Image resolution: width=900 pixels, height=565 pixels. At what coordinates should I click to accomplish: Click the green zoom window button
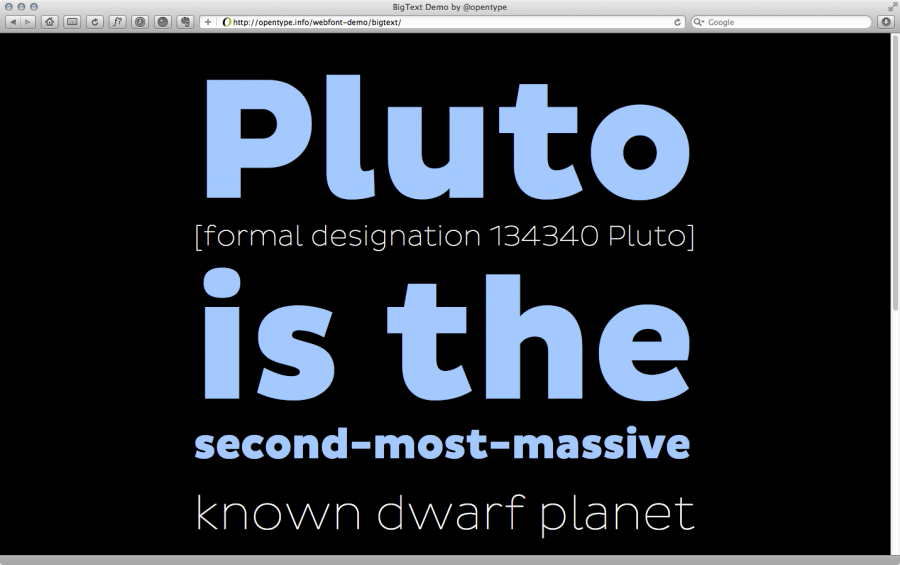click(x=33, y=6)
